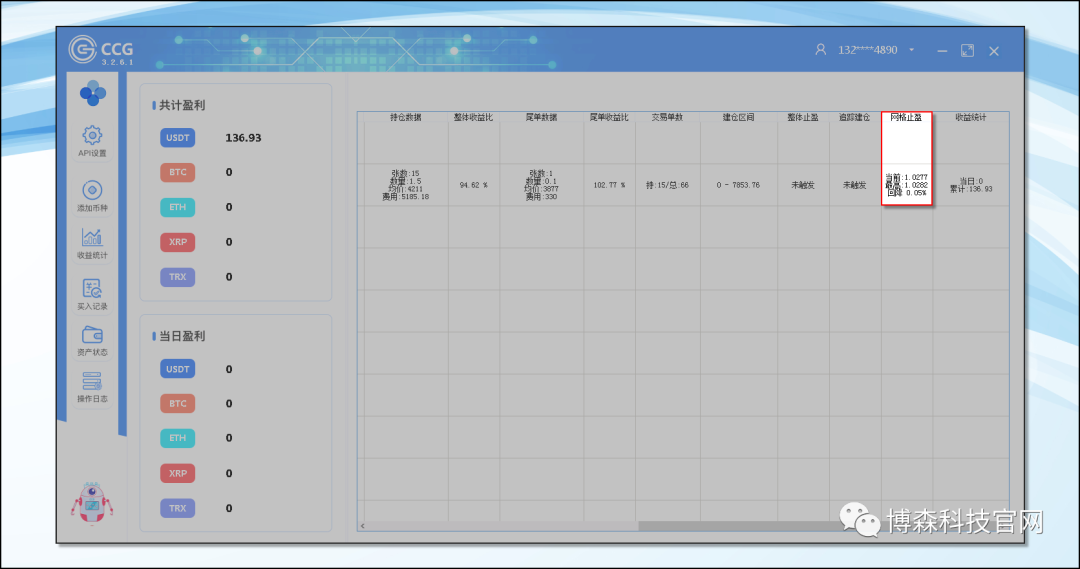Image resolution: width=1080 pixels, height=569 pixels.
Task: Select ETH badge under 当日盈利
Action: click(x=178, y=438)
